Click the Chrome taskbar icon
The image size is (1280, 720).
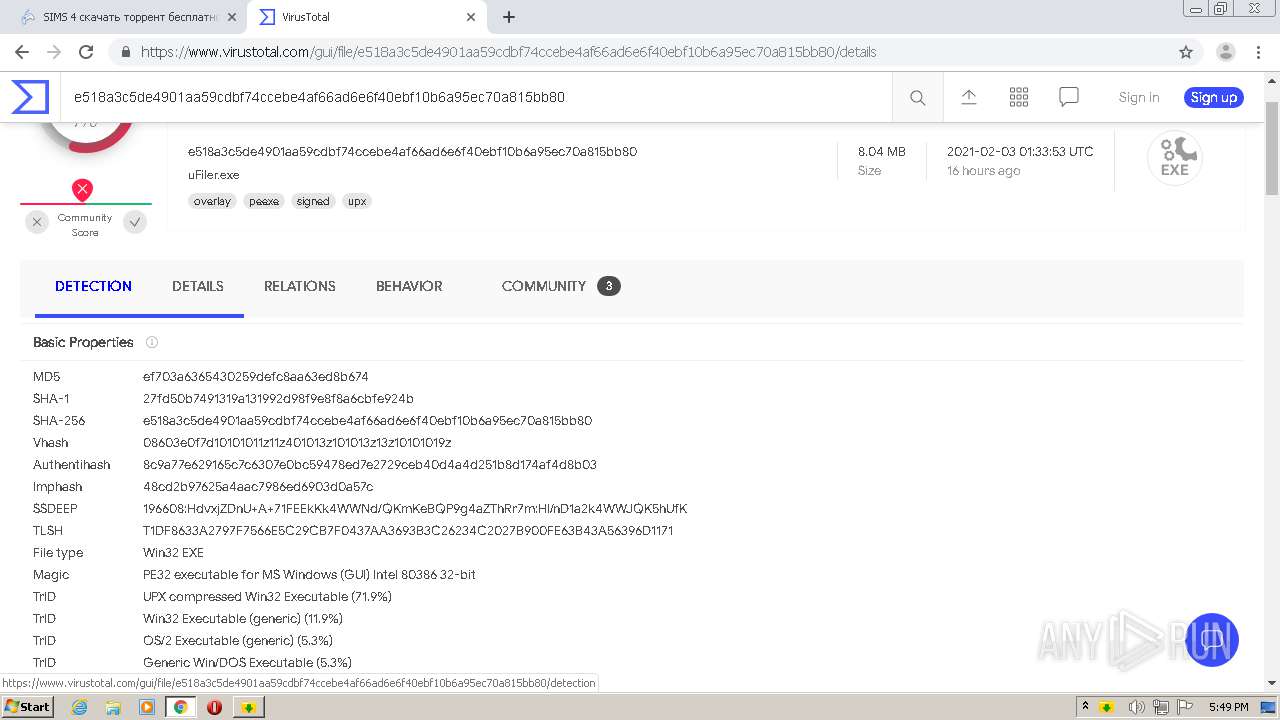point(181,707)
